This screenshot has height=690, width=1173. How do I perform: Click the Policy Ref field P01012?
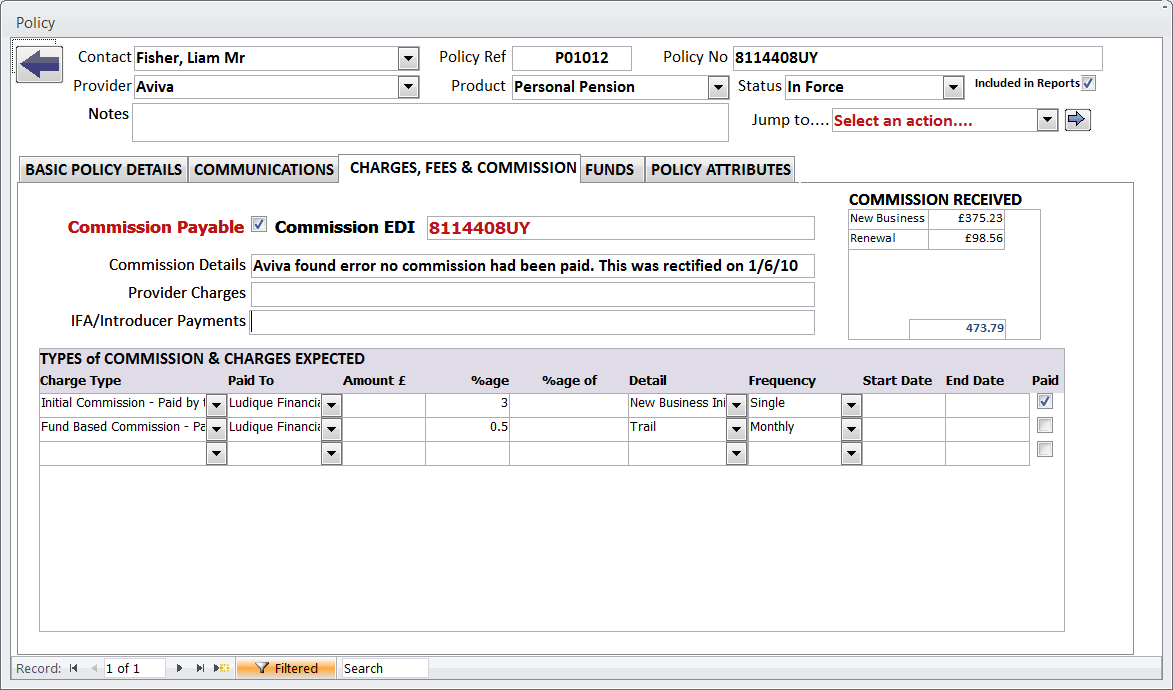pyautogui.click(x=572, y=58)
